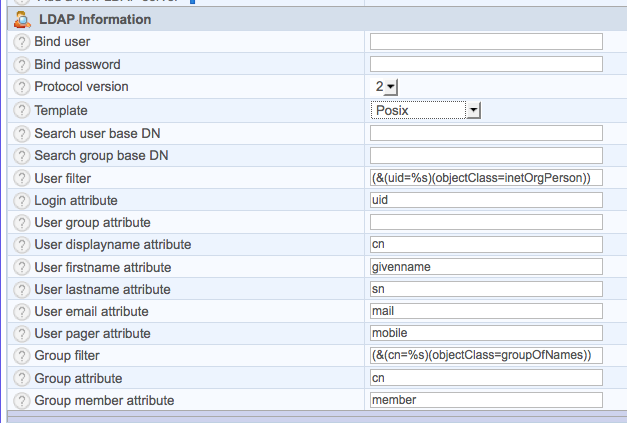Open the Protocol version dropdown
The width and height of the screenshot is (627, 423).
click(x=386, y=88)
